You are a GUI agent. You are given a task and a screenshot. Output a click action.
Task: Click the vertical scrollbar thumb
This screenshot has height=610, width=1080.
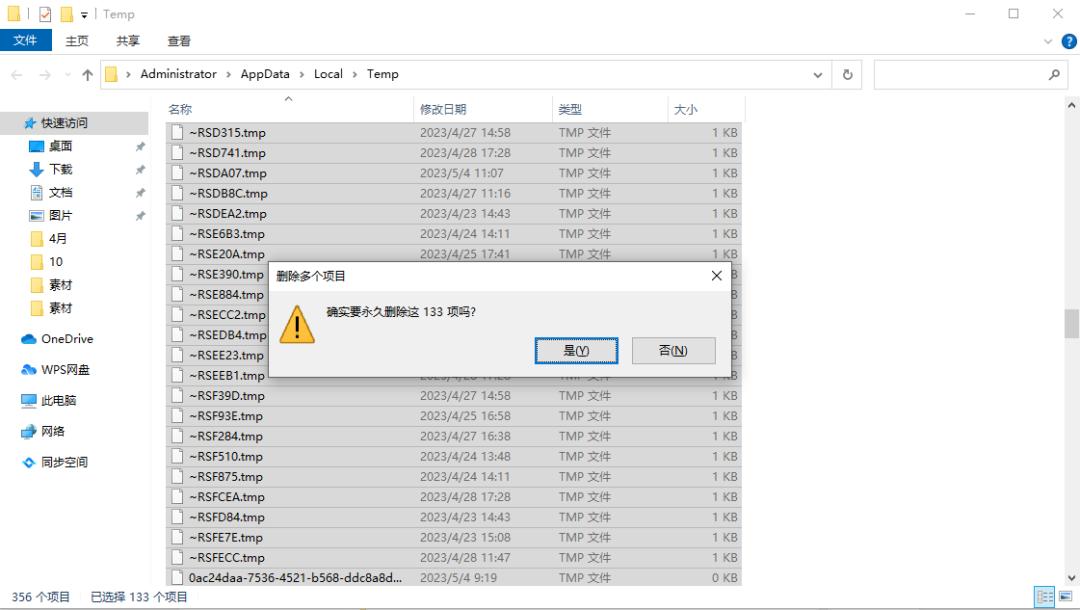coord(1072,323)
